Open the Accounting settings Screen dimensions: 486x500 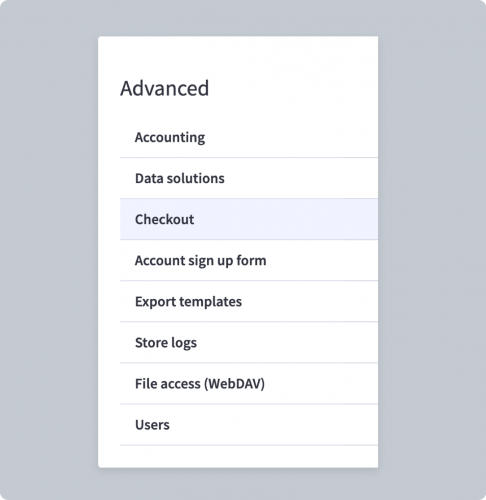[x=249, y=137]
